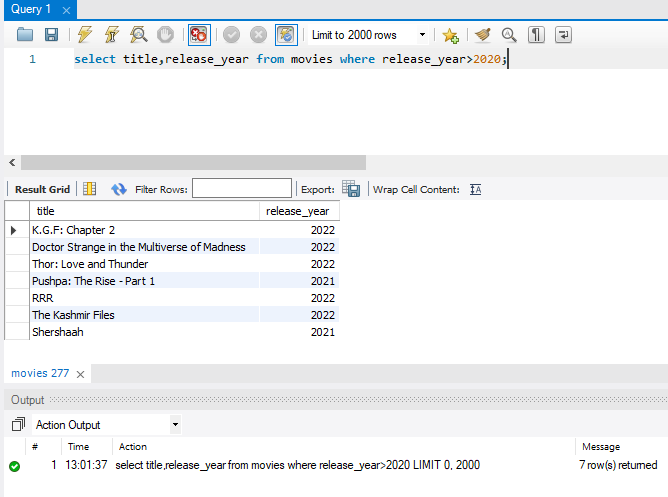
Task: Run Explain plan magnifier icon
Action: [139, 34]
